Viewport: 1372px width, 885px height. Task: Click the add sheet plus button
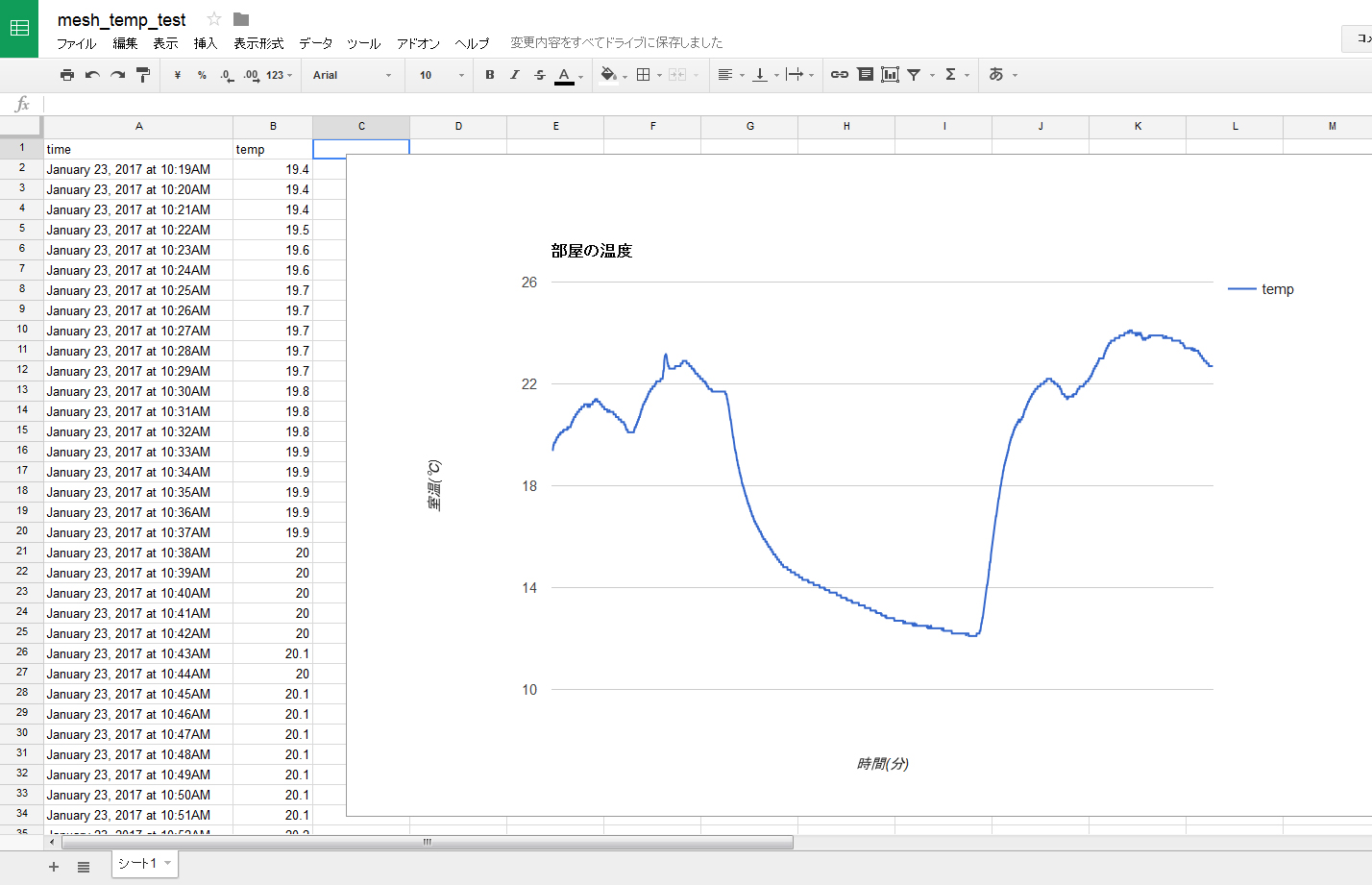(x=54, y=867)
